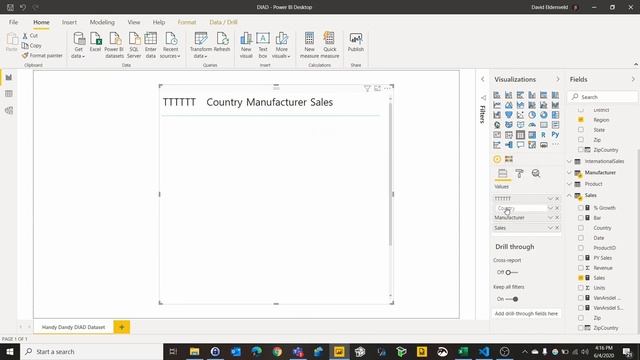Uncheck the Sales measure checkbox
This screenshot has width=640, height=360.
click(581, 278)
